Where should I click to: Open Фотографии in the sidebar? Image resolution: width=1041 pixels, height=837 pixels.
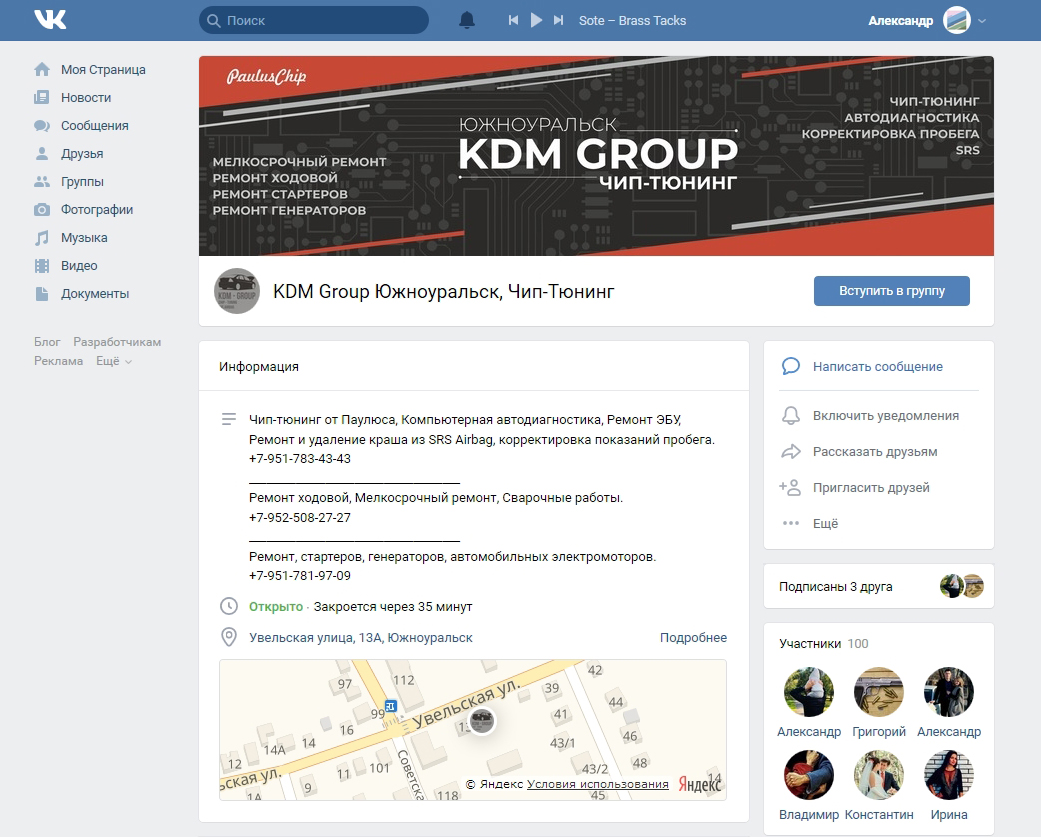(96, 210)
